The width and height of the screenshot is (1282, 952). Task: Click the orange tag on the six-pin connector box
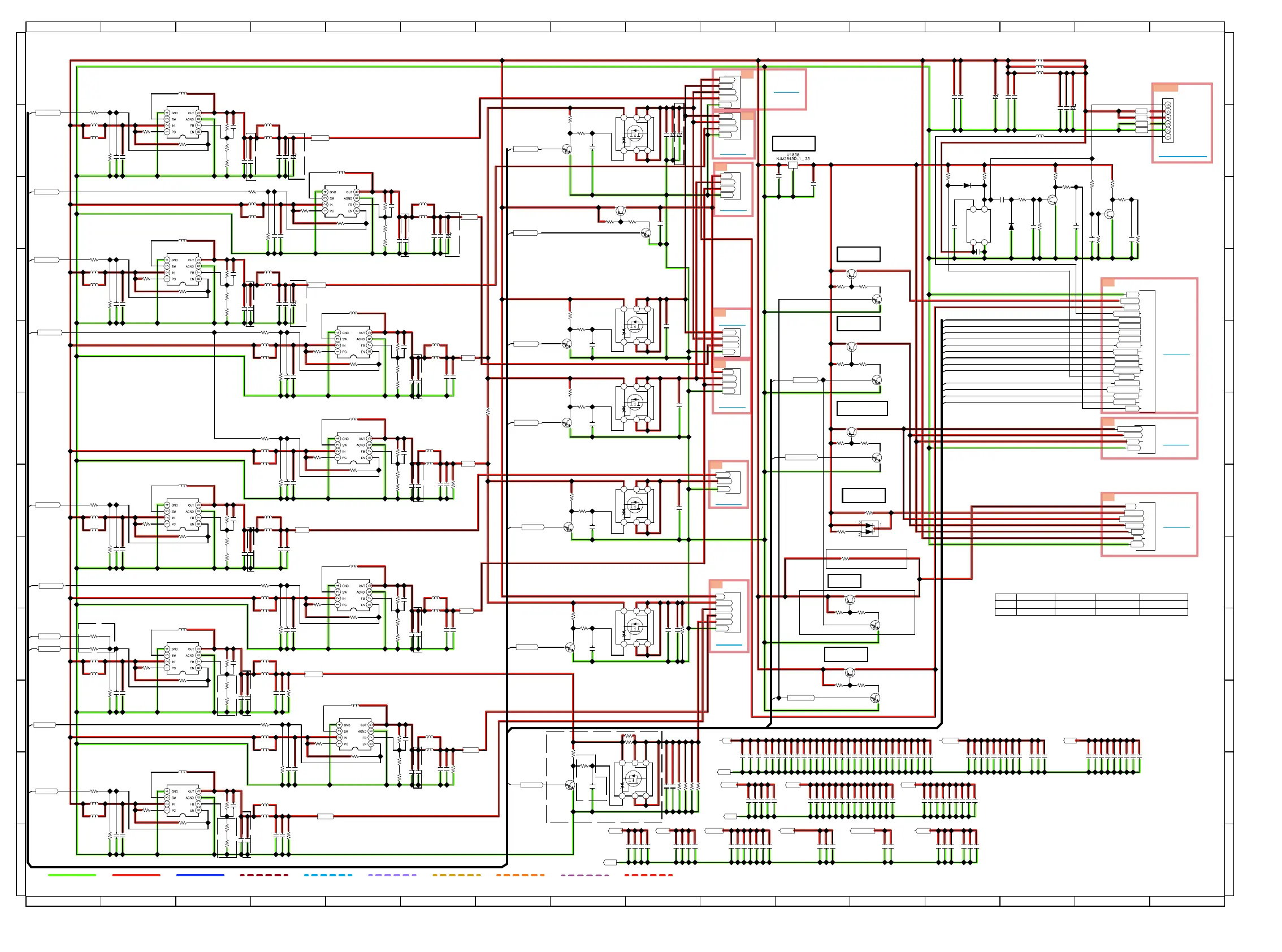tap(1166, 88)
